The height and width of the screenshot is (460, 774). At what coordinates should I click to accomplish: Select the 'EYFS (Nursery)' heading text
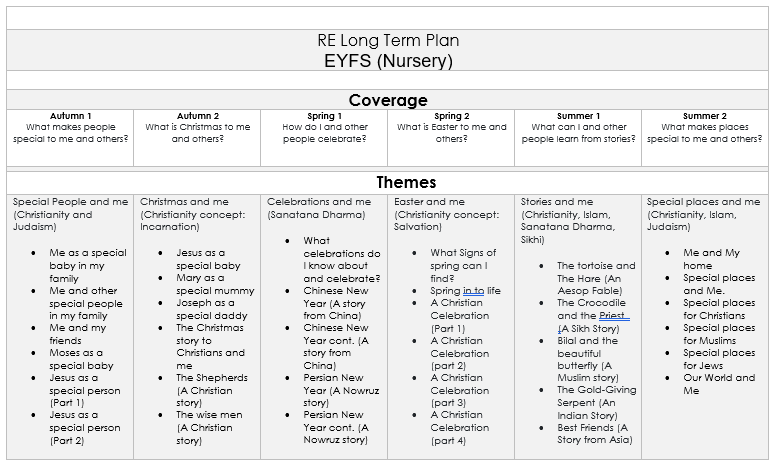tap(387, 60)
